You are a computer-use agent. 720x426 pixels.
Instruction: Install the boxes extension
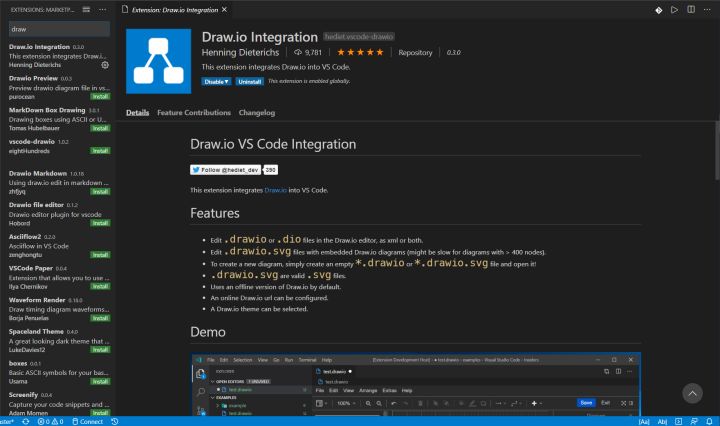100,381
